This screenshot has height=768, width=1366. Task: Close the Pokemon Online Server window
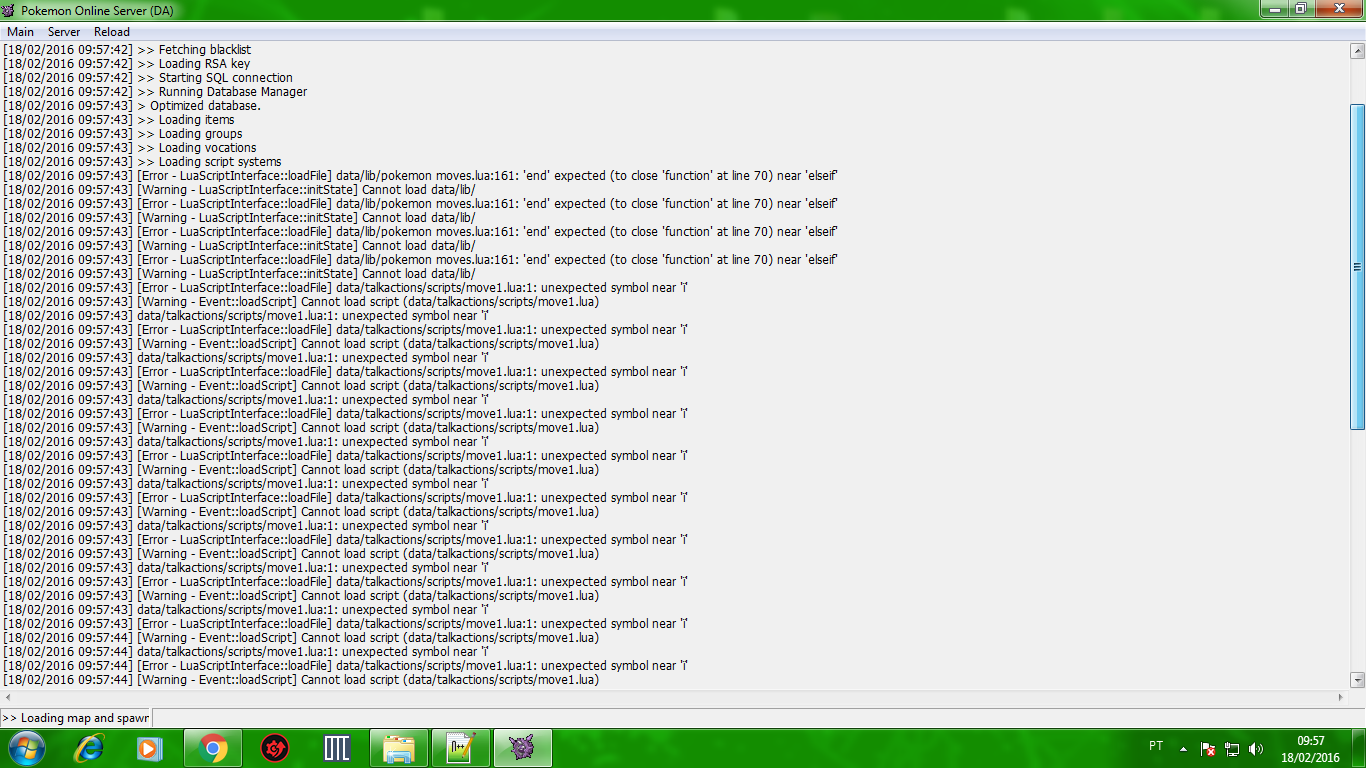[x=1338, y=8]
